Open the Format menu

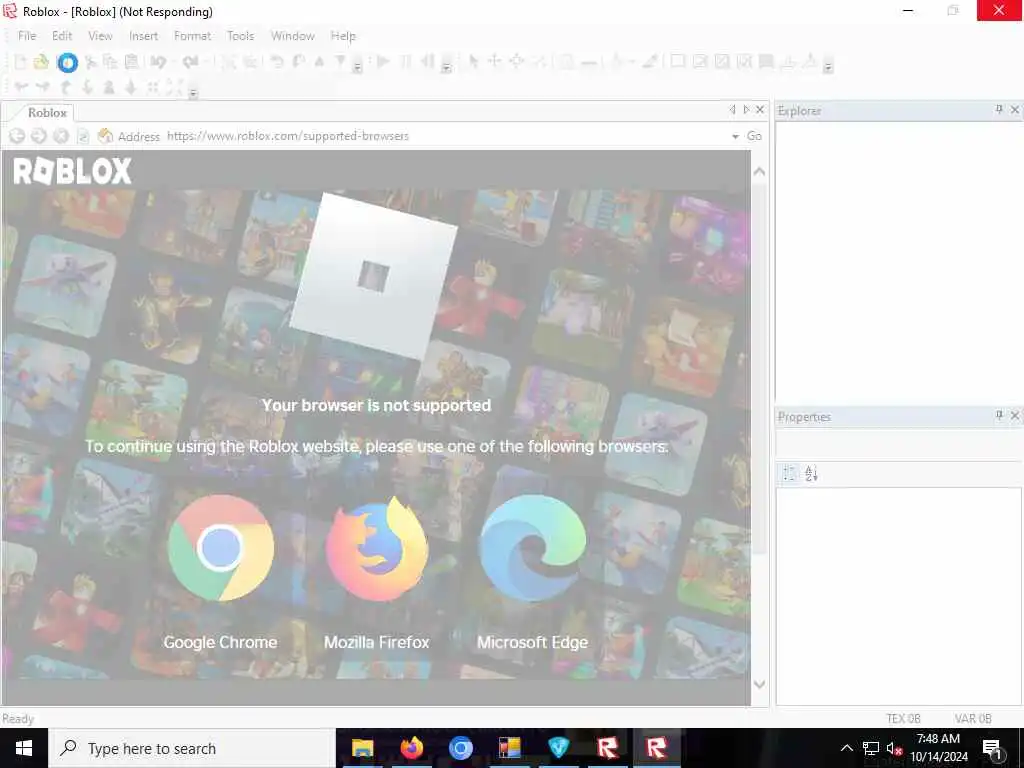tap(193, 36)
